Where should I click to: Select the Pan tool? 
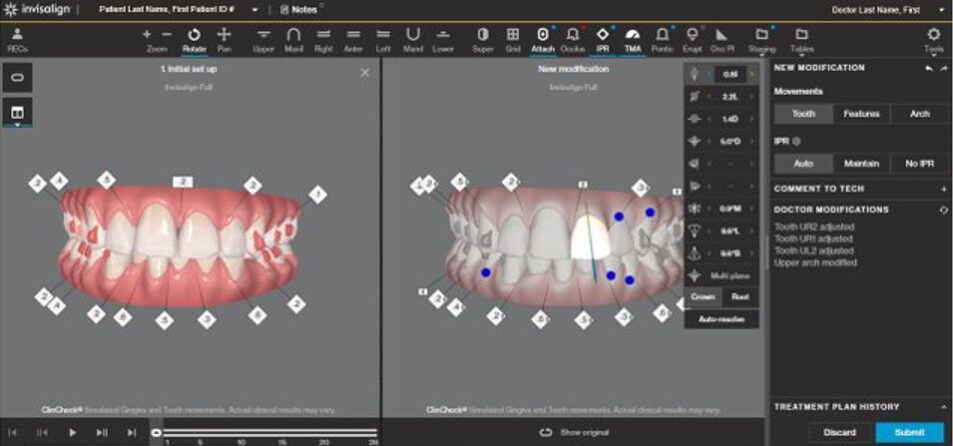[x=224, y=39]
